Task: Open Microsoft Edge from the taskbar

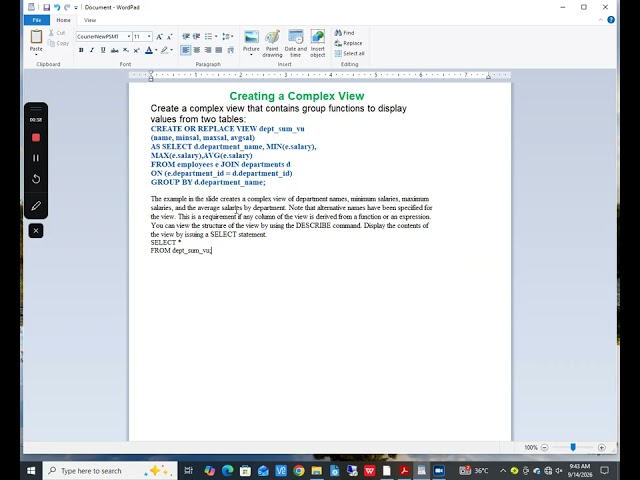Action: coord(227,471)
